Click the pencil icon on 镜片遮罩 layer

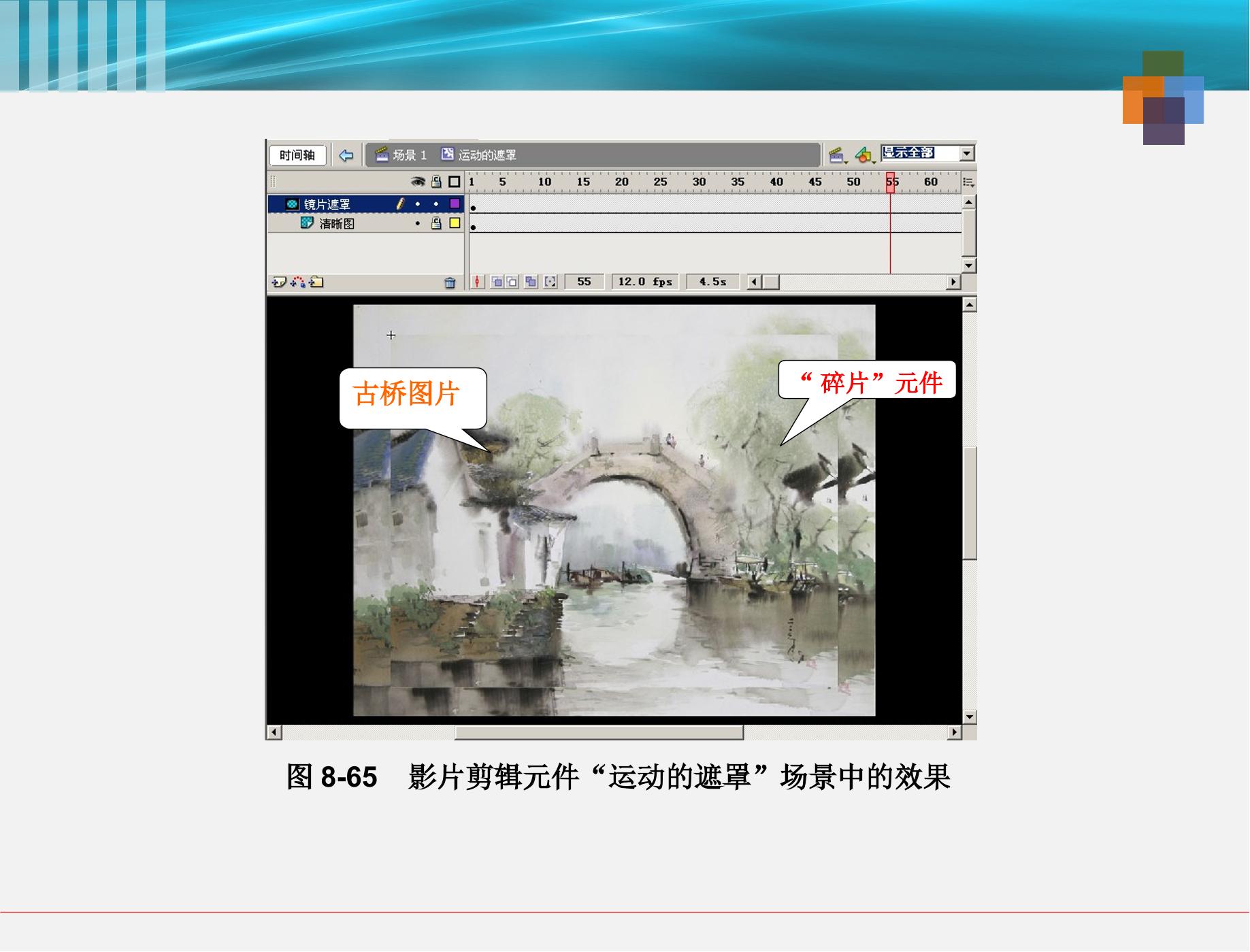point(401,203)
